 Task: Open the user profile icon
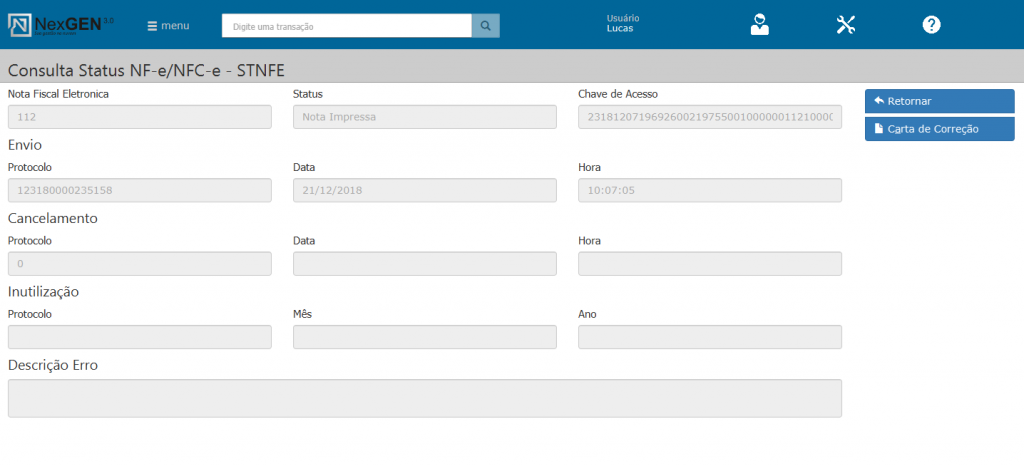[x=760, y=25]
